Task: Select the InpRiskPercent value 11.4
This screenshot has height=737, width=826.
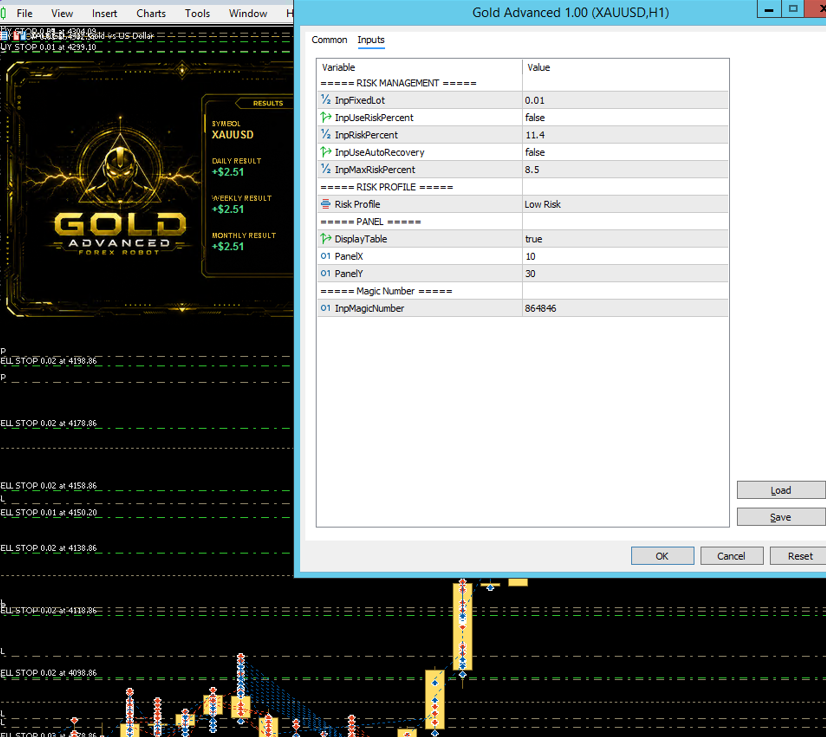Action: pyautogui.click(x=625, y=135)
